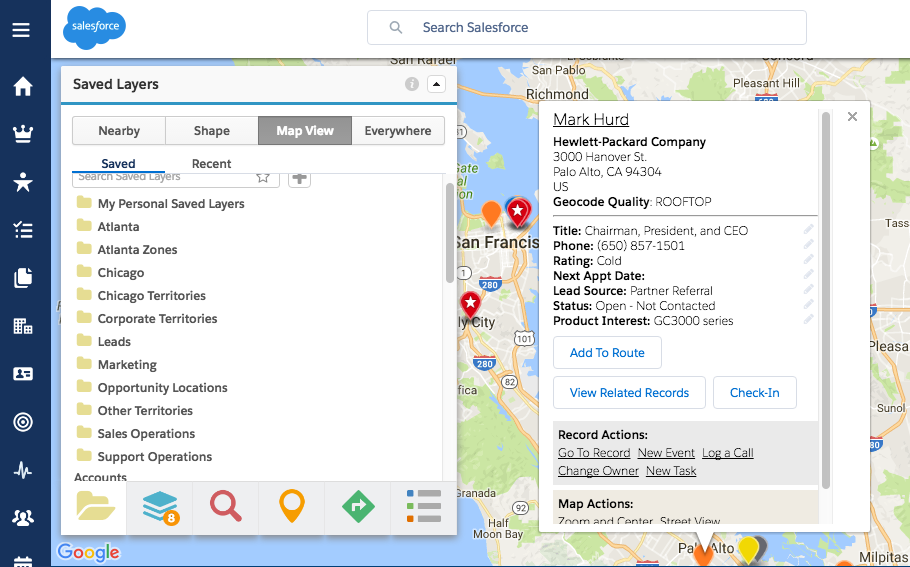
Task: Switch to the Saved sub-tab
Action: [118, 164]
